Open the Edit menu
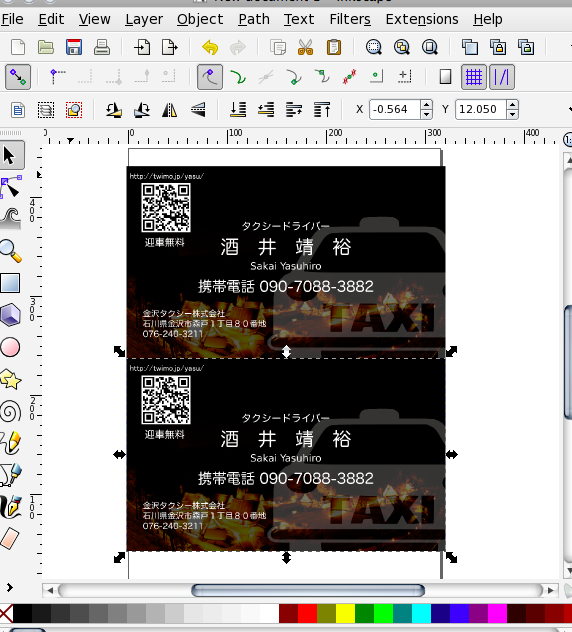 point(51,19)
